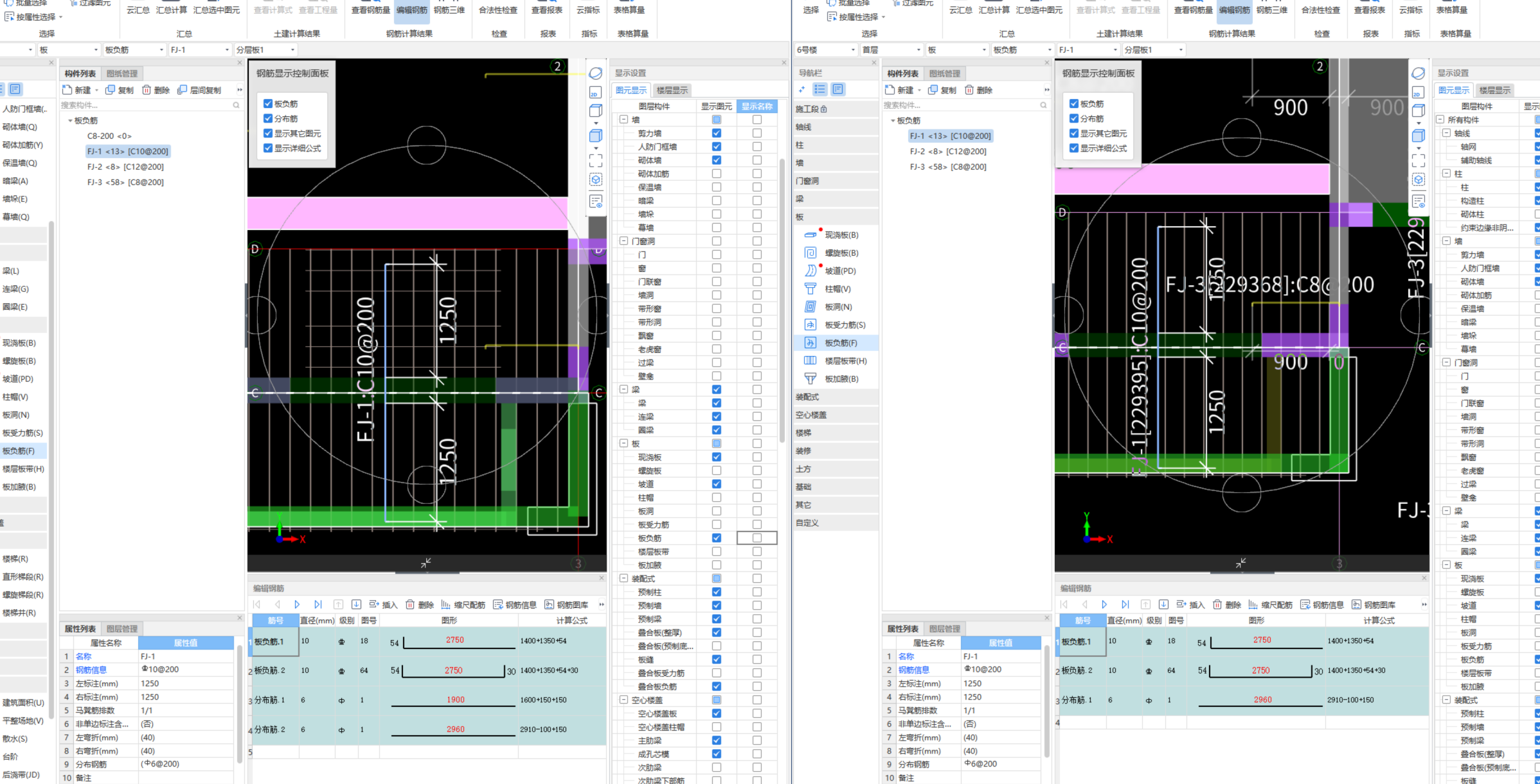
Task: Click the orbit view icon in left window viewport
Action: point(596,73)
